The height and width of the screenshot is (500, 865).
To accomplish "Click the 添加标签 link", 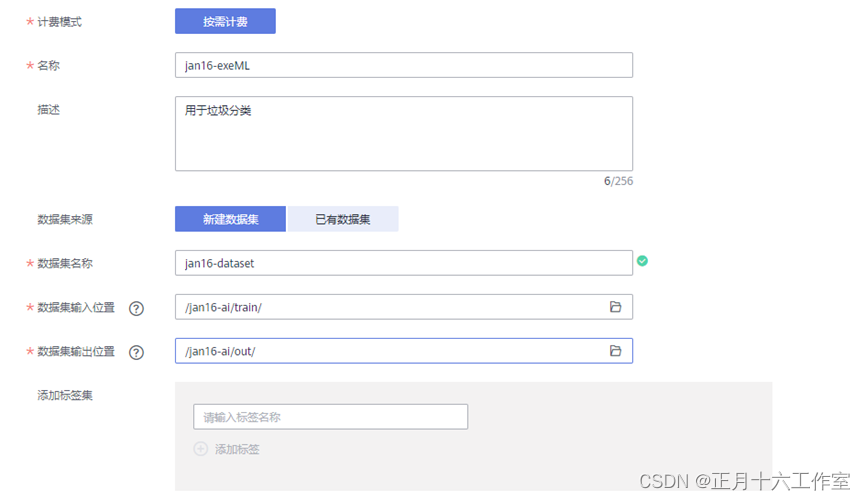I will coord(237,449).
